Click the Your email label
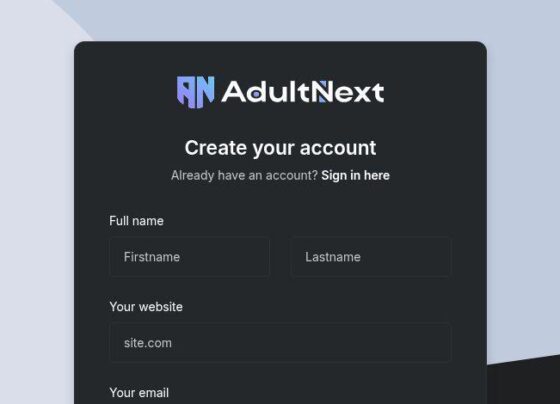Image resolution: width=560 pixels, height=404 pixels. click(x=139, y=393)
